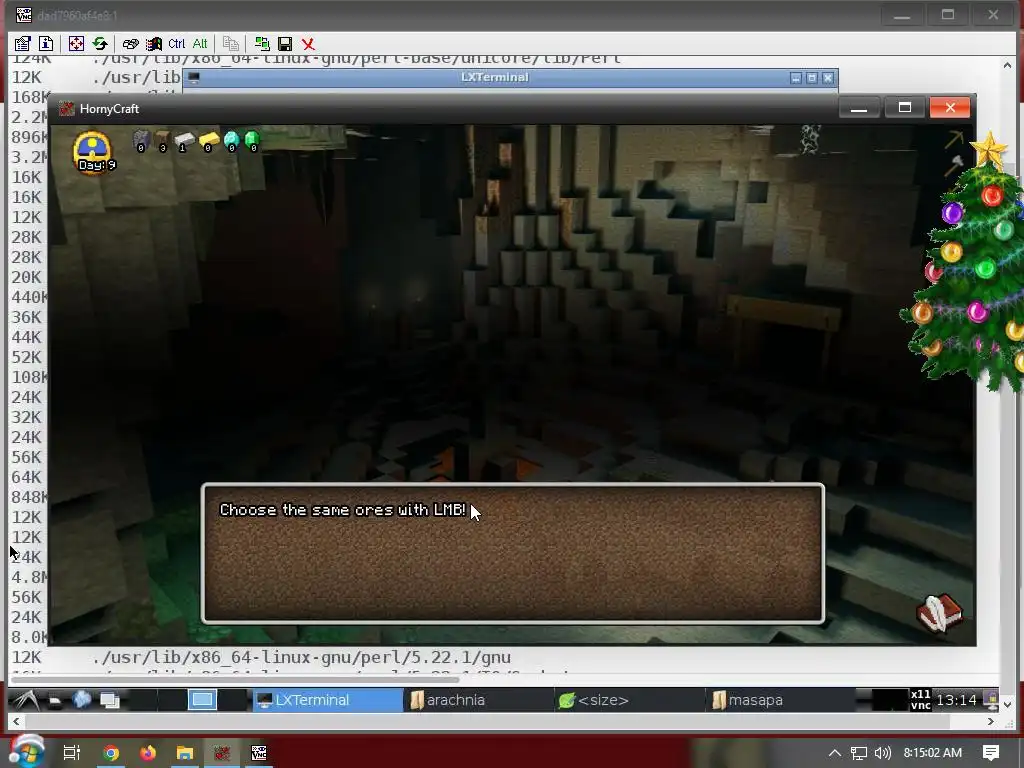Toggle the Alt key in VNC toolbar
1024x768 pixels.
[200, 44]
